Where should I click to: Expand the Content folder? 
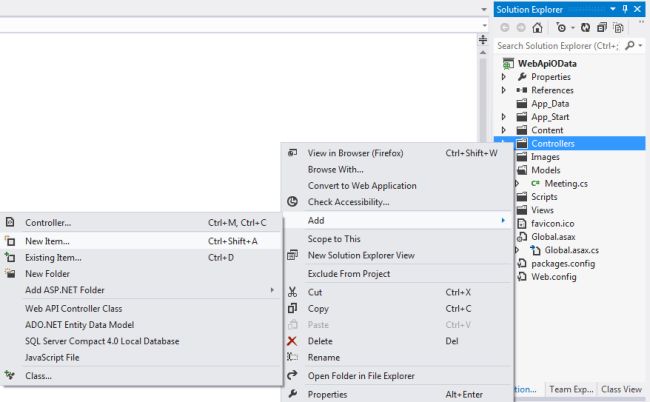tap(504, 130)
